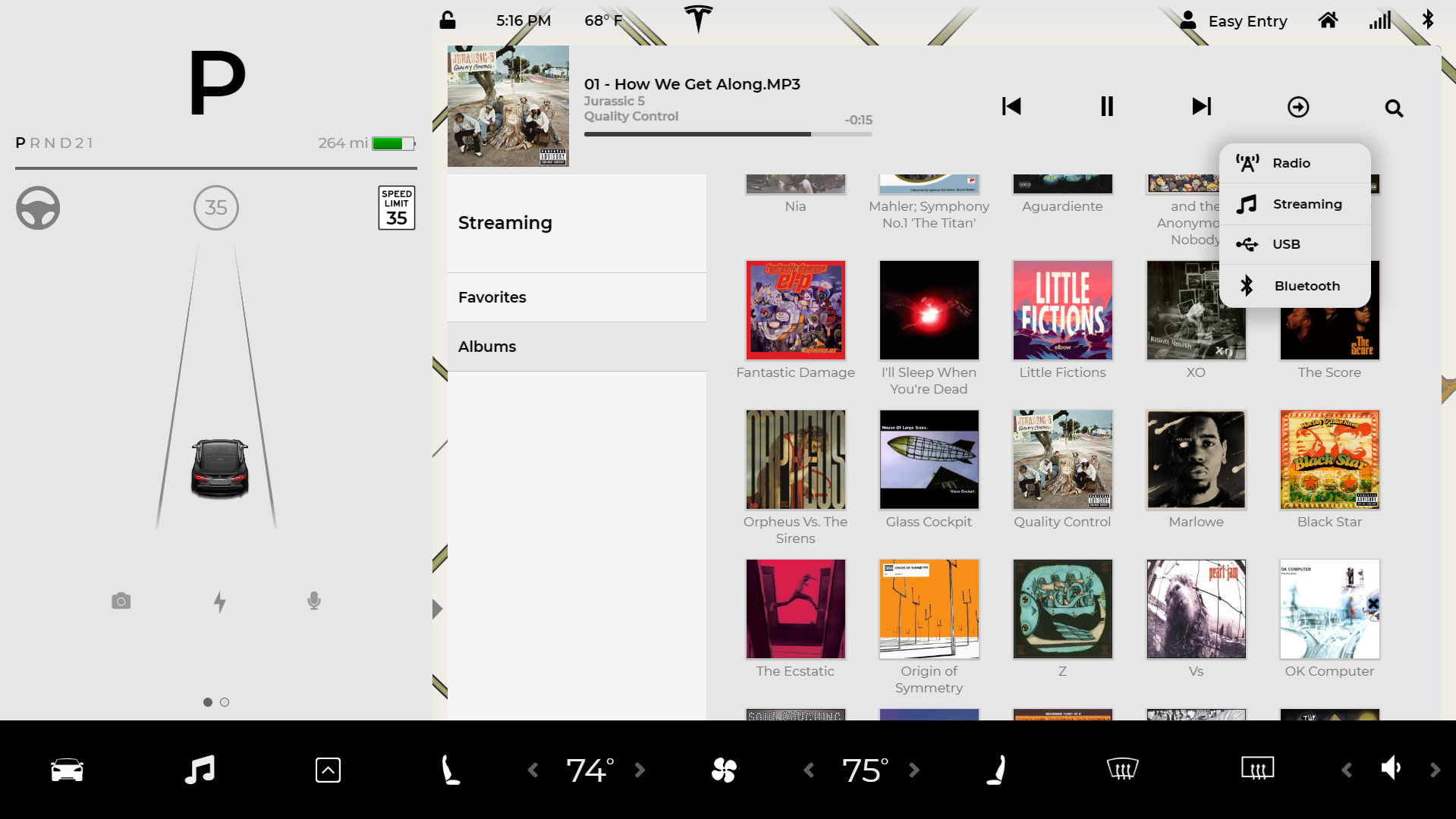Toggle the rear window defroster
The image size is (1456, 819).
point(1257,770)
